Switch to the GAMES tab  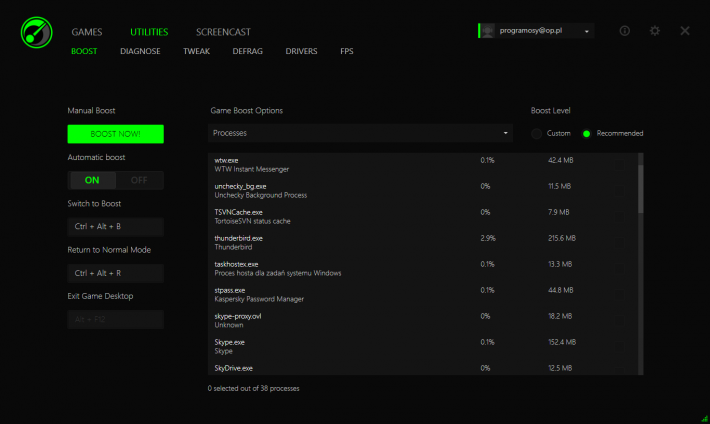pos(86,32)
